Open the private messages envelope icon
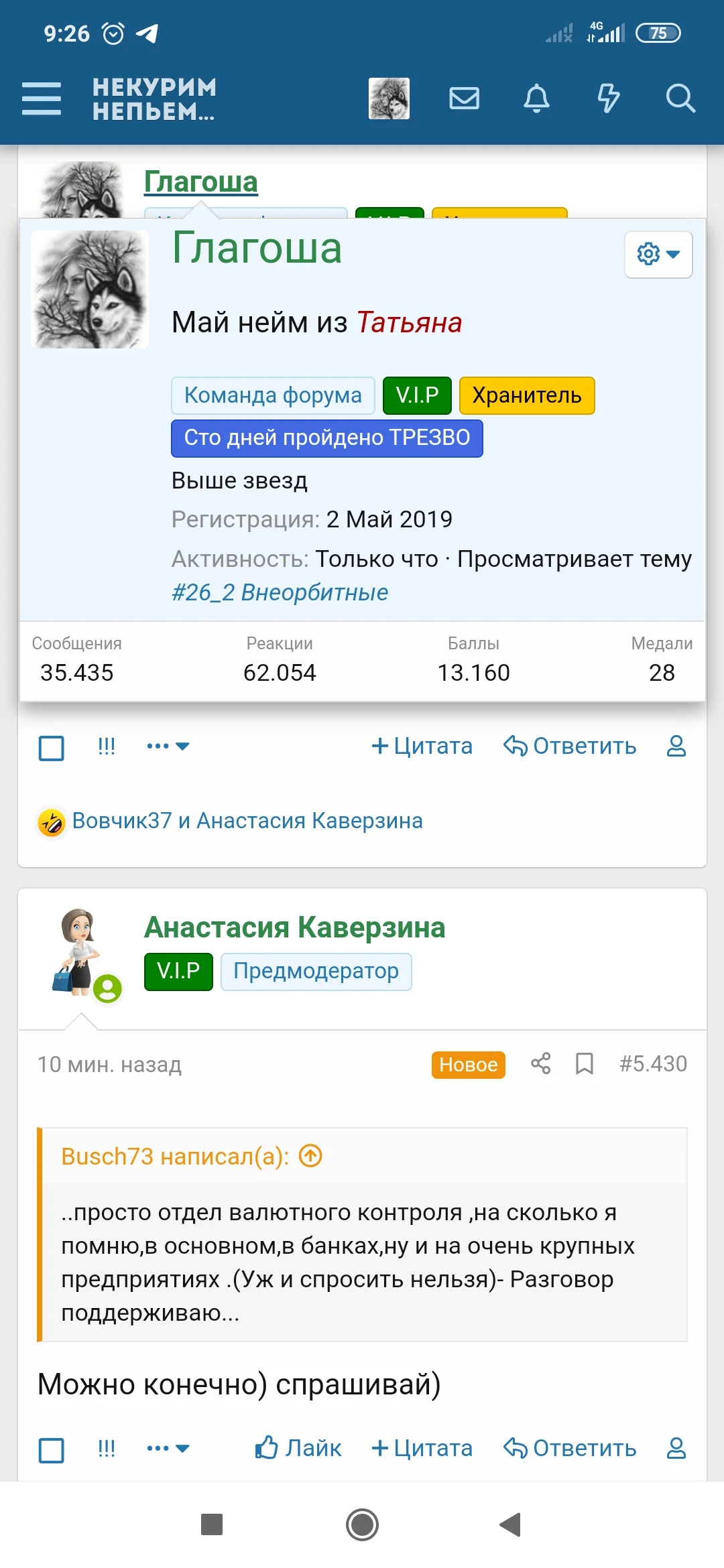The image size is (724, 1568). tap(464, 99)
